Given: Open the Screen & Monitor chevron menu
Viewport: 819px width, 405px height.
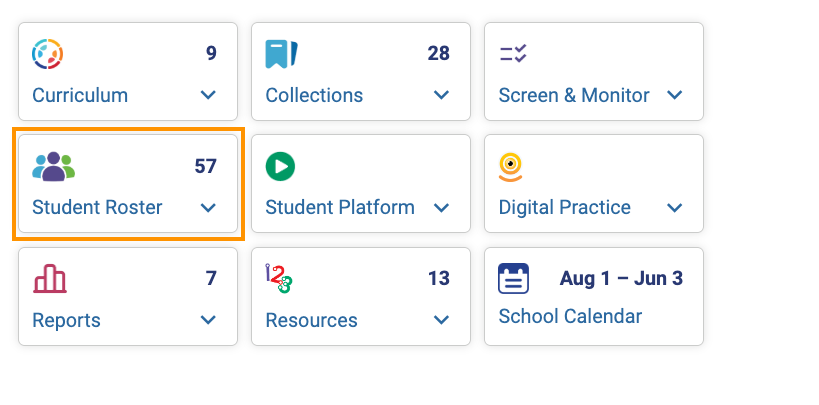Looking at the screenshot, I should 674,95.
